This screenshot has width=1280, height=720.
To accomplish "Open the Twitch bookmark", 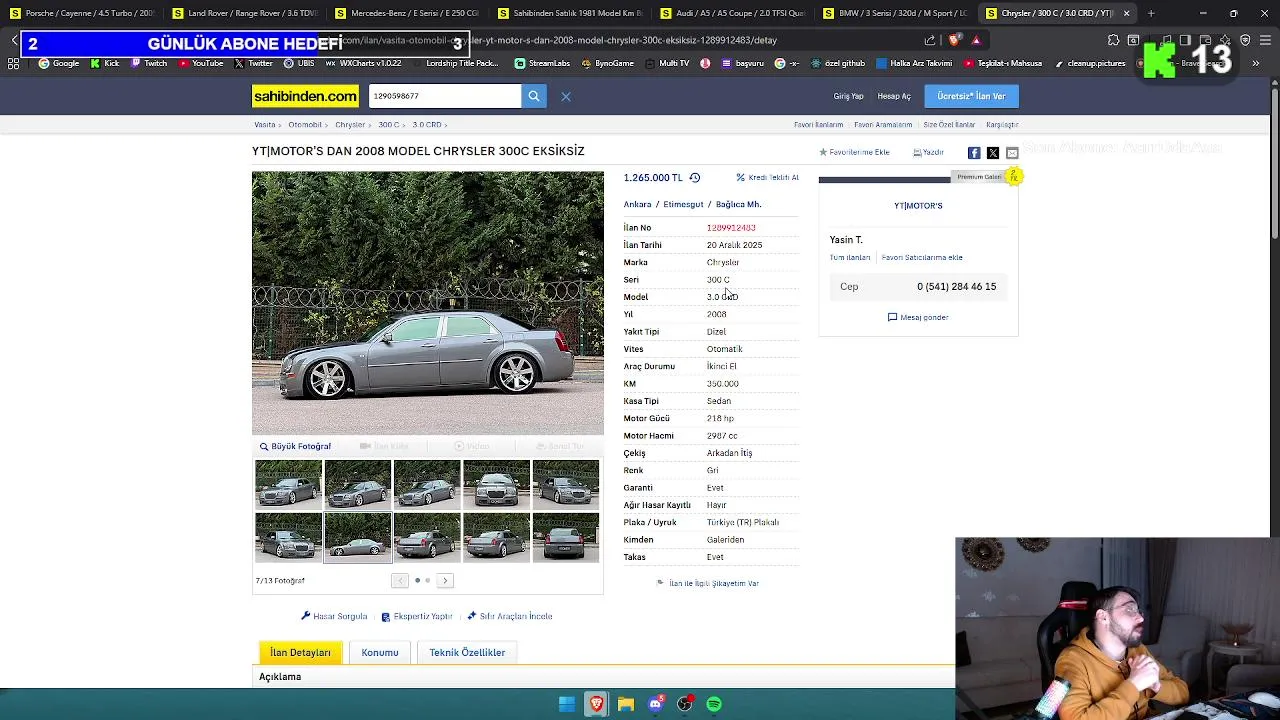I will click(x=149, y=63).
